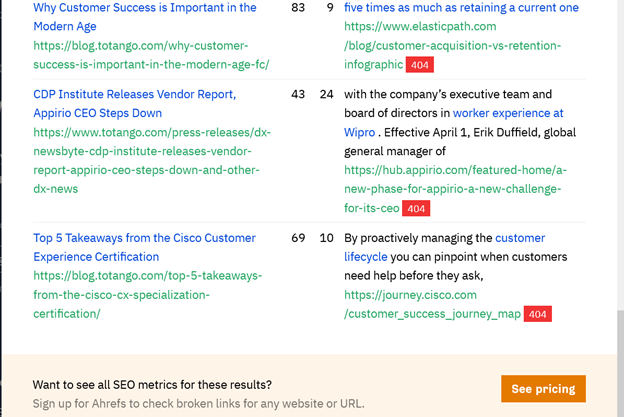Image resolution: width=624 pixels, height=417 pixels.
Task: Click the journey.cisco.com journey map URL
Action: [432, 314]
